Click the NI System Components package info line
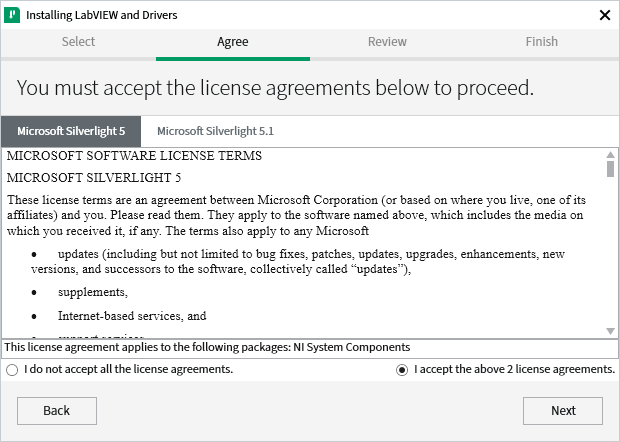The height and width of the screenshot is (442, 620). click(x=208, y=348)
